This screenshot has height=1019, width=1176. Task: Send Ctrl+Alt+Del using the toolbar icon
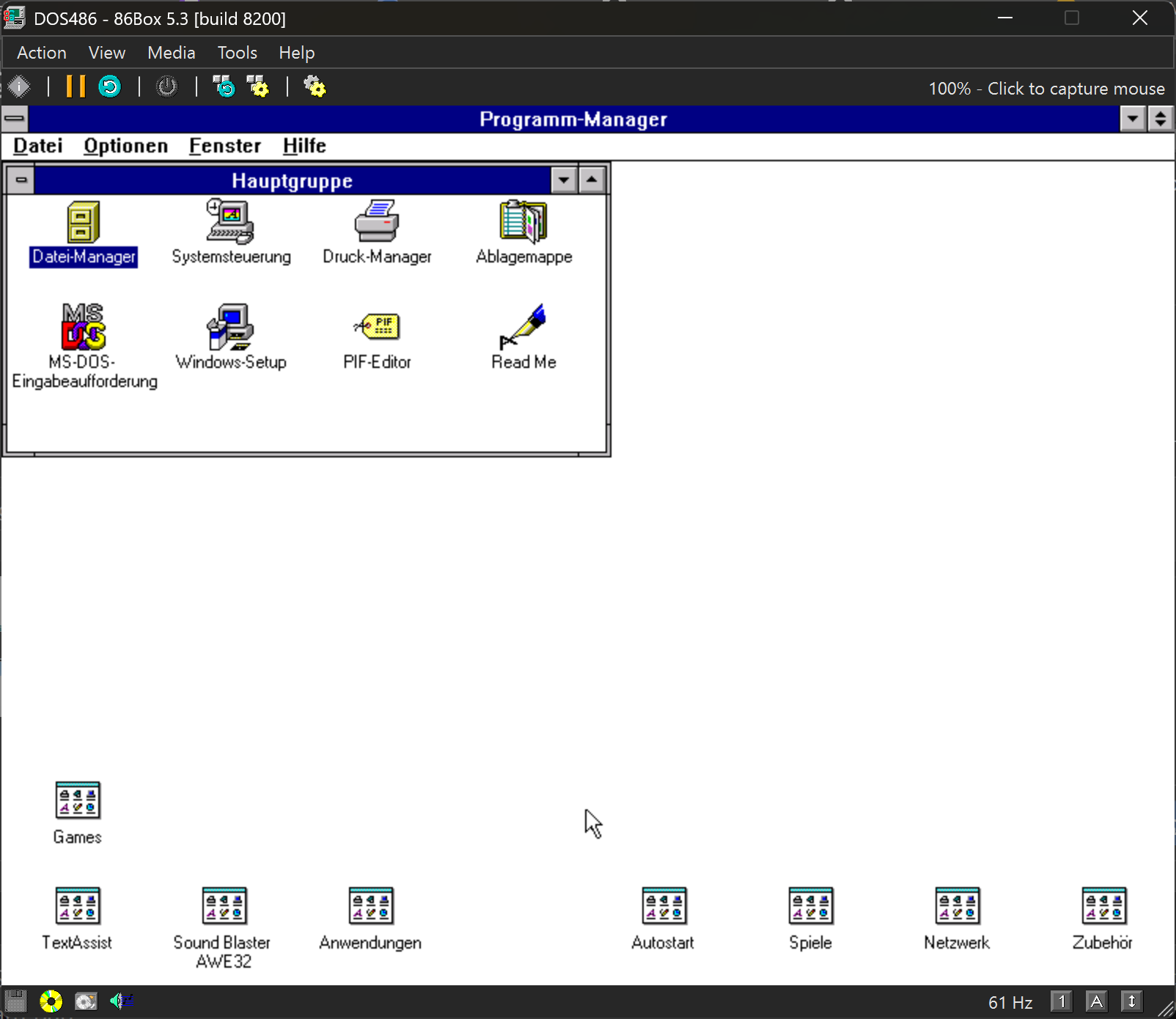tap(223, 87)
